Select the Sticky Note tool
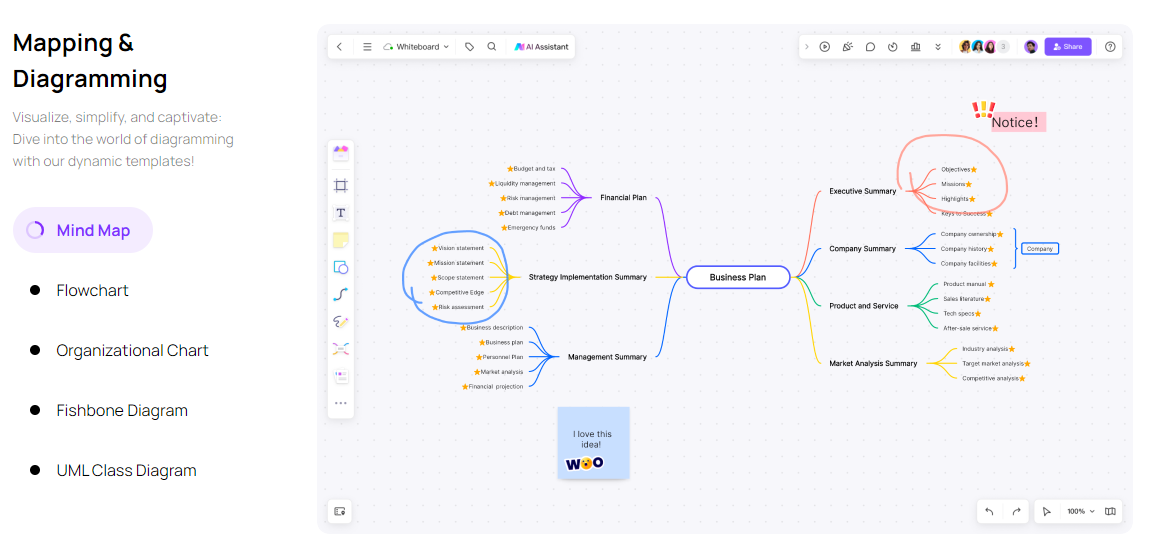 click(x=340, y=240)
